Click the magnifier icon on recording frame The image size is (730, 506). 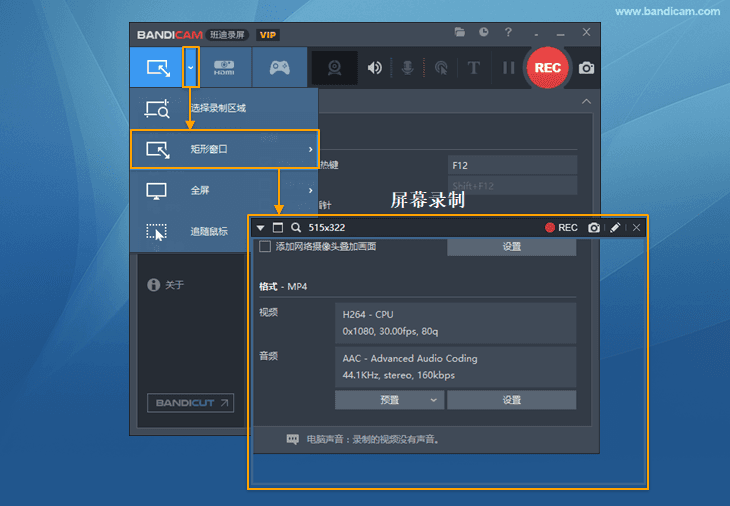pyautogui.click(x=296, y=228)
